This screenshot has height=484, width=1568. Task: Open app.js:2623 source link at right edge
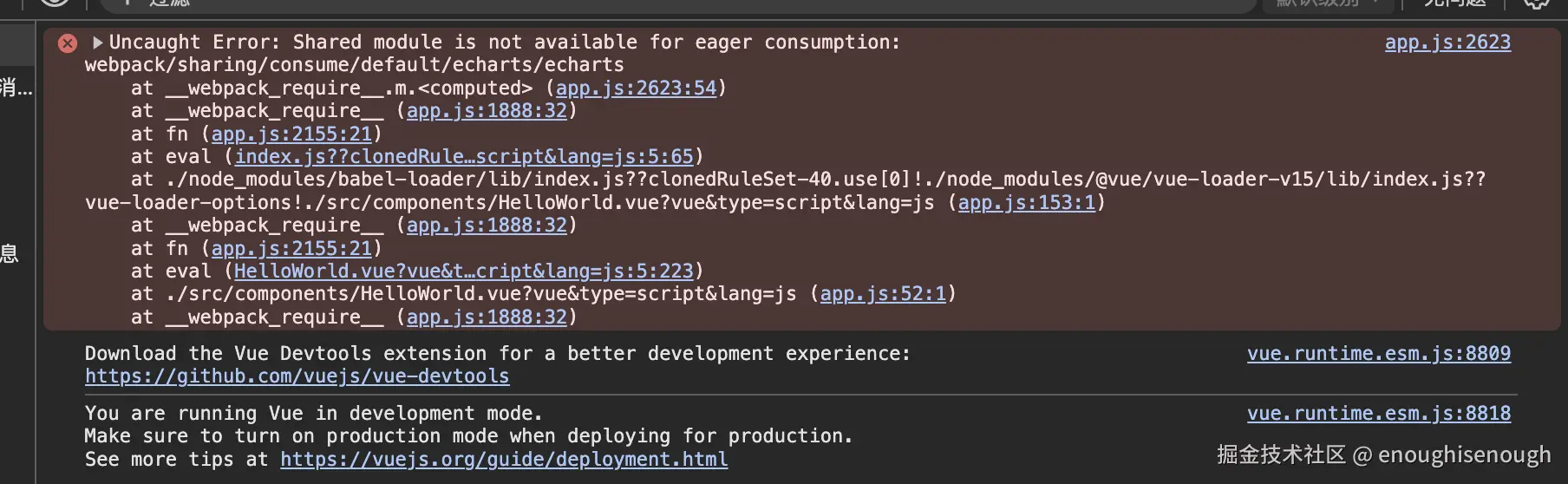(x=1447, y=43)
